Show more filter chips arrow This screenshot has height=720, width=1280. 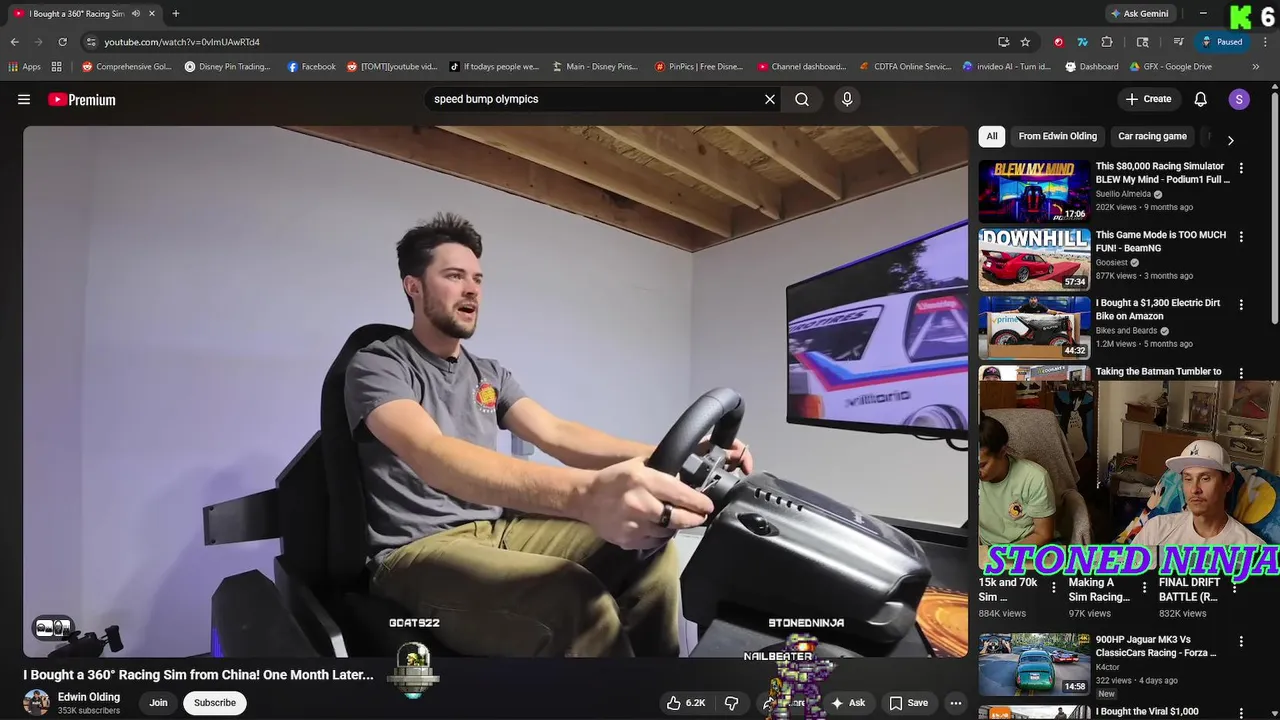(x=1230, y=140)
